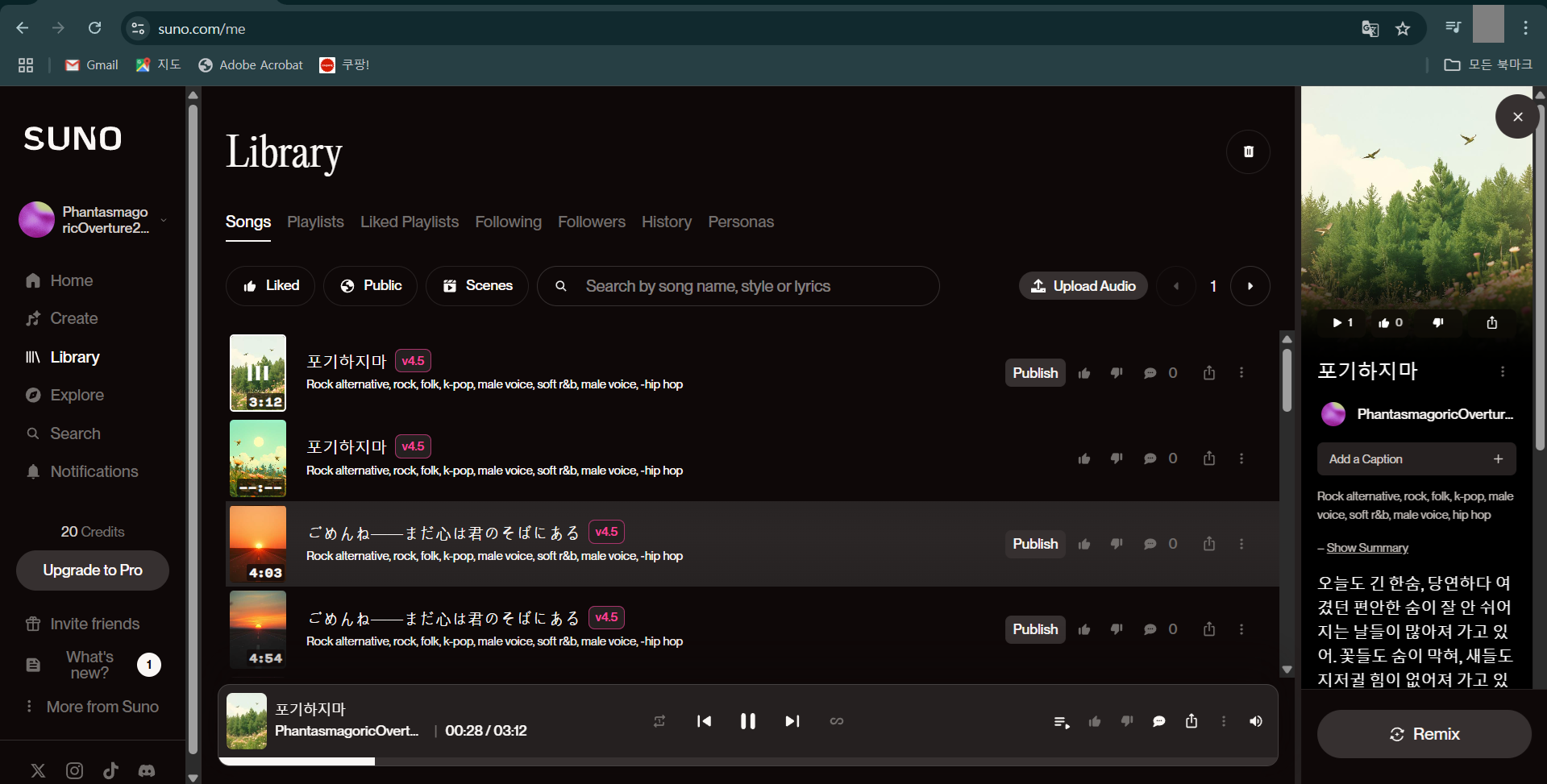
Task: Switch to the Playlists tab
Action: (315, 222)
